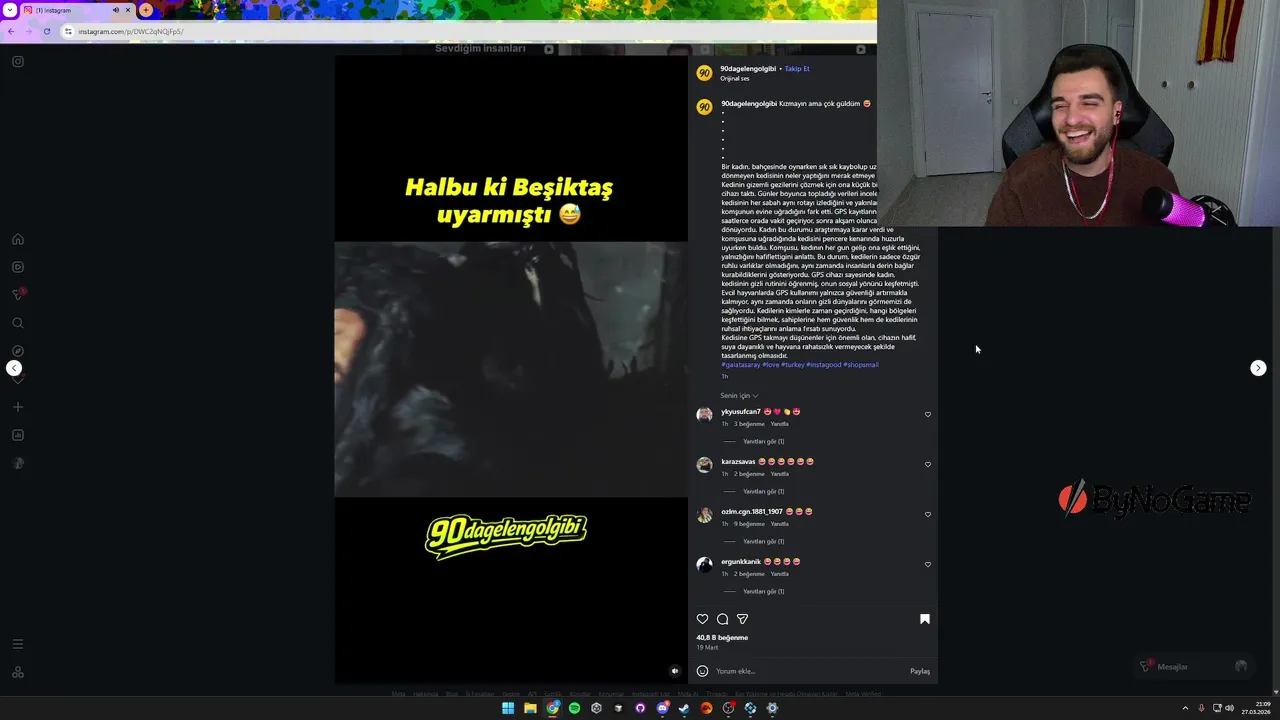Open the hamburger More menu in sidebar
1280x720 pixels.
pyautogui.click(x=18, y=644)
